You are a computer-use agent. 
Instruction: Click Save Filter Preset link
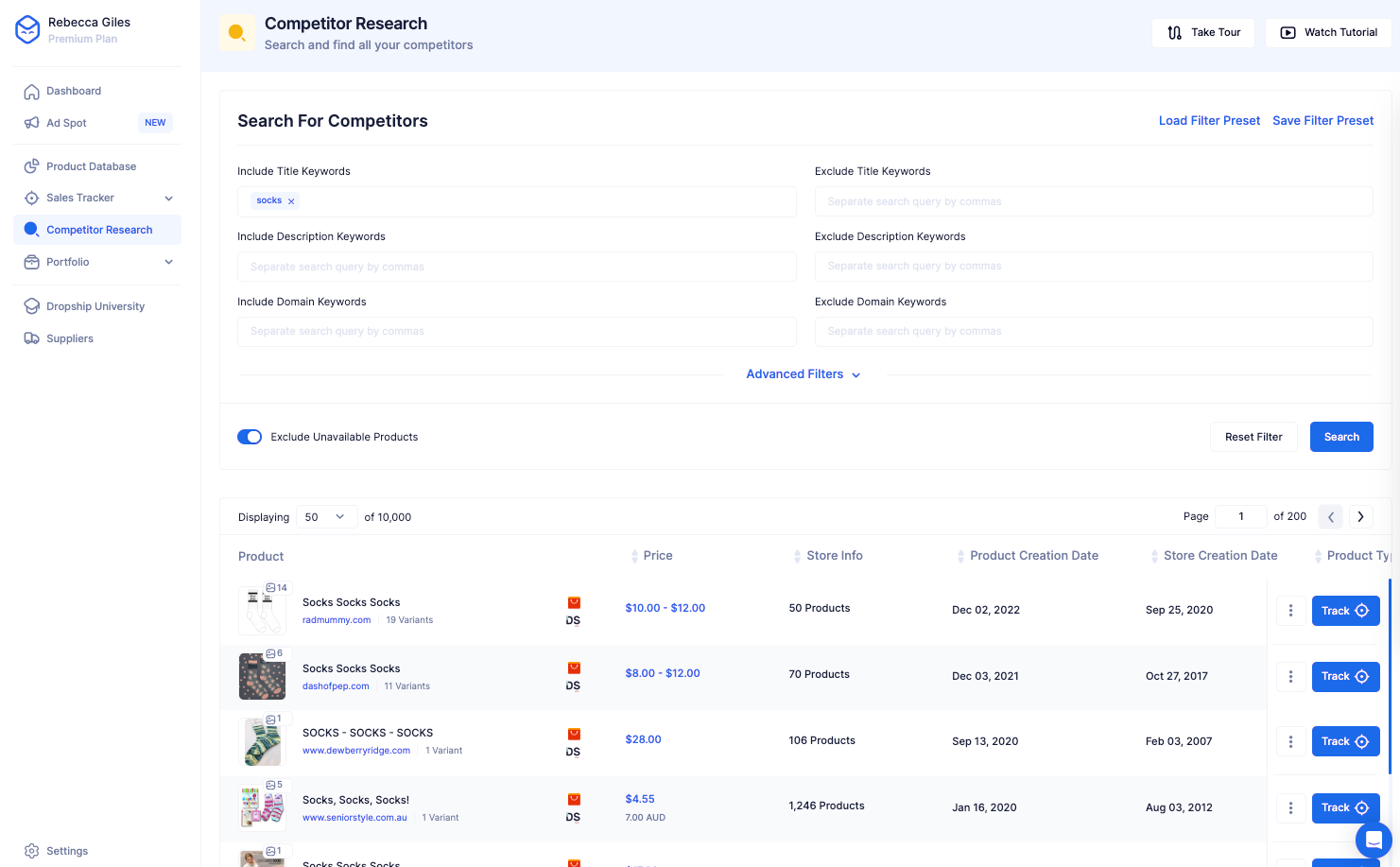[x=1323, y=121]
